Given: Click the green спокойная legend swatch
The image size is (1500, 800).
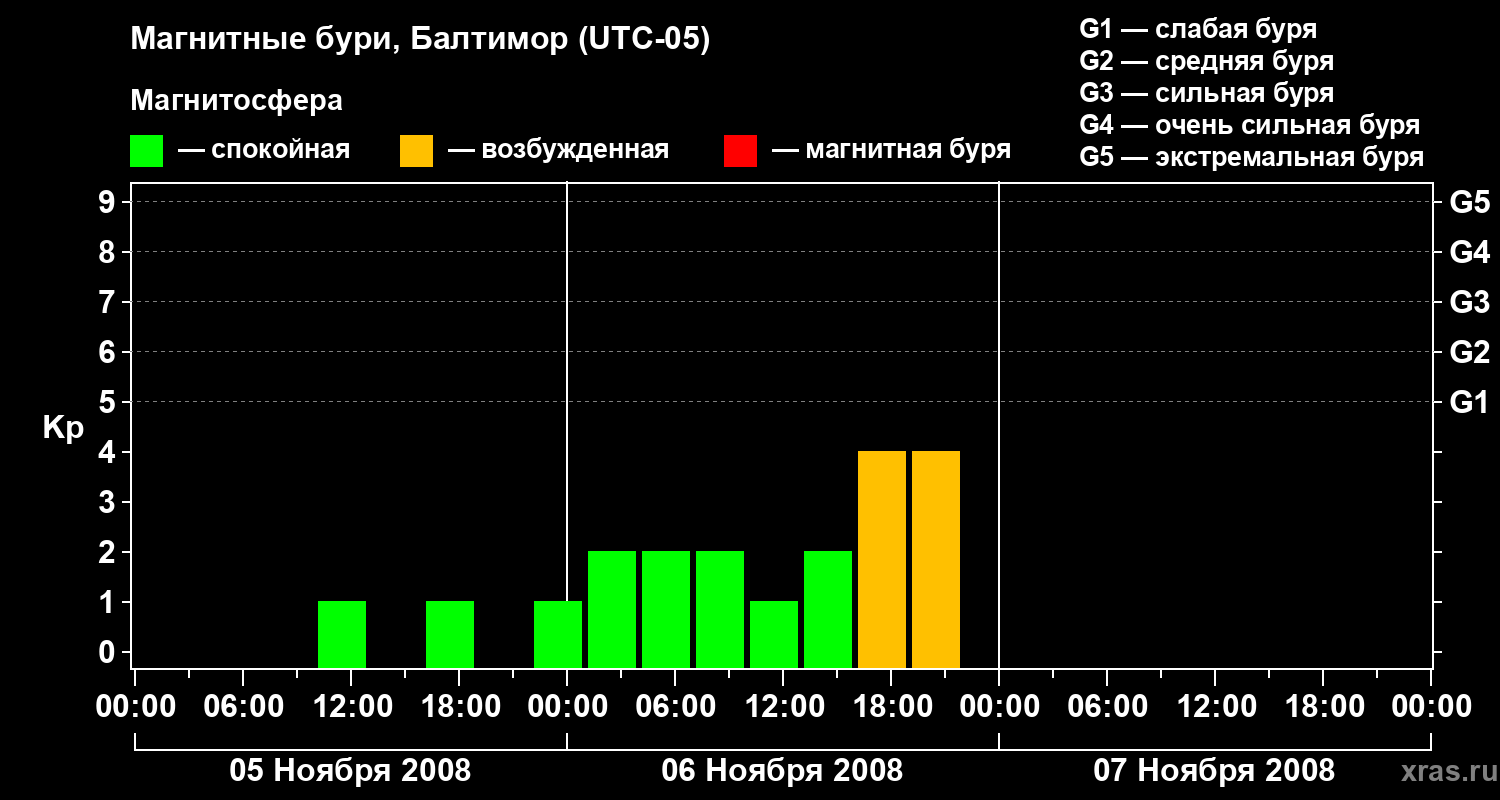Looking at the screenshot, I should (146, 151).
